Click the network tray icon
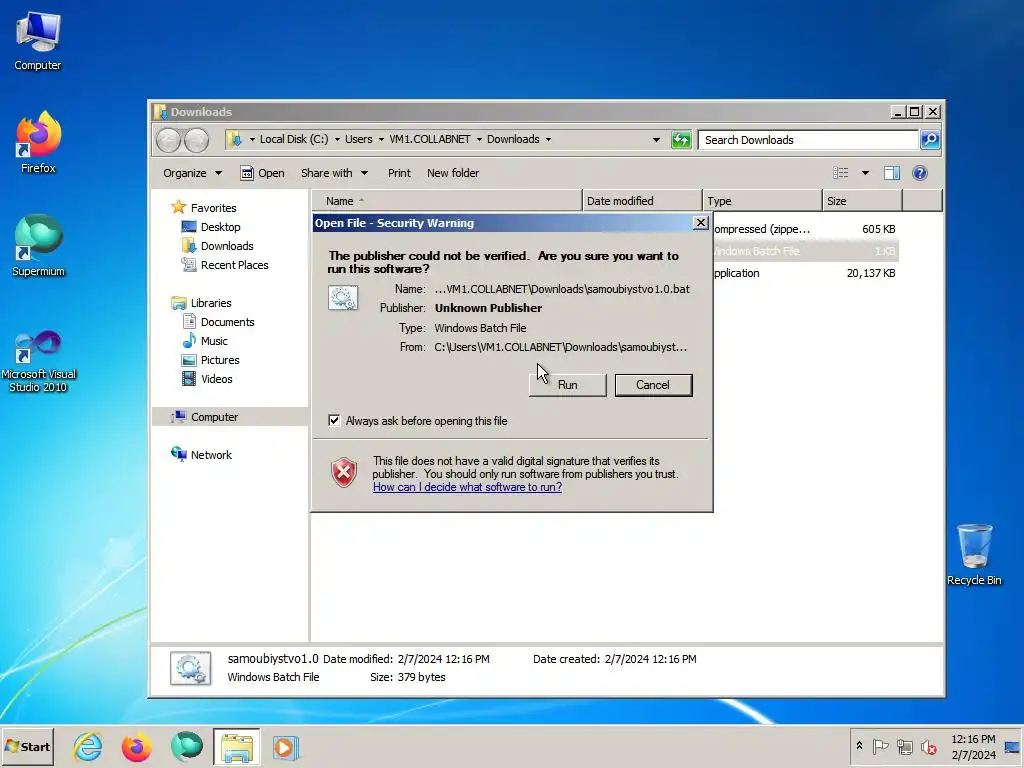 click(x=904, y=746)
